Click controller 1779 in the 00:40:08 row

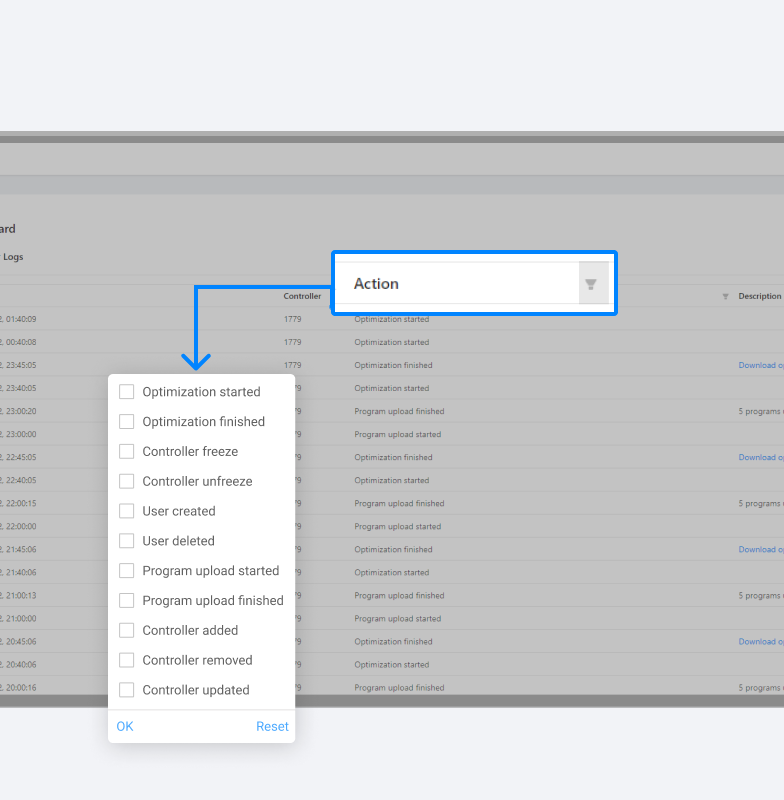coord(292,342)
